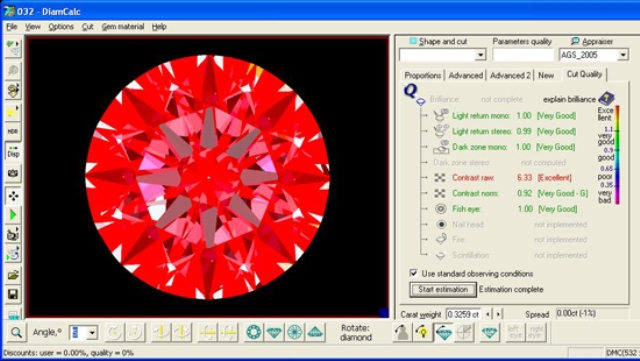Viewport: 640px width, 361px height.
Task: Click the Start estimation button
Action: pos(443,289)
